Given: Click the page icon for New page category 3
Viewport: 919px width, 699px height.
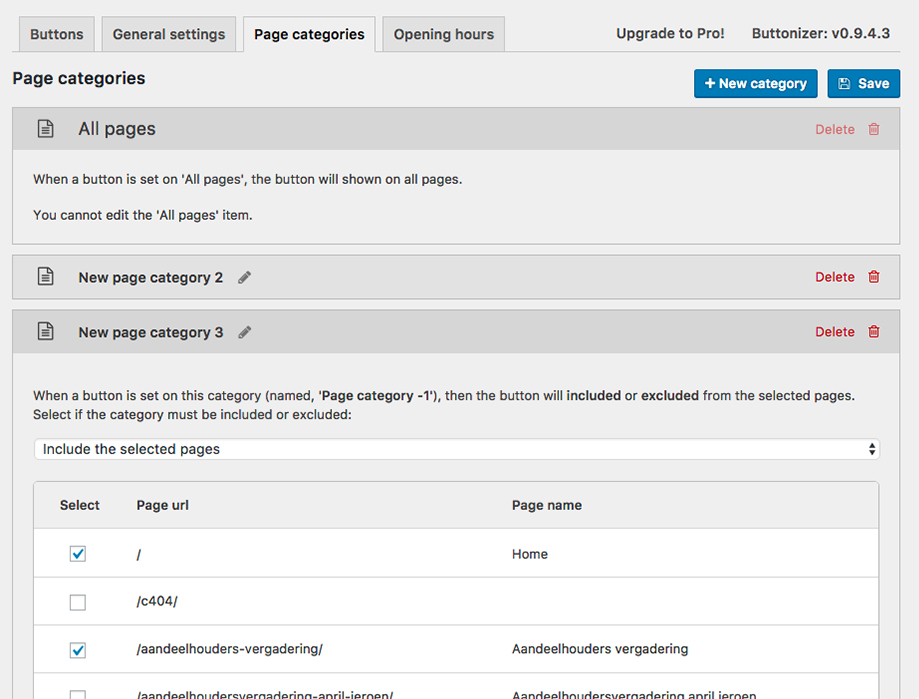Looking at the screenshot, I should (x=45, y=332).
